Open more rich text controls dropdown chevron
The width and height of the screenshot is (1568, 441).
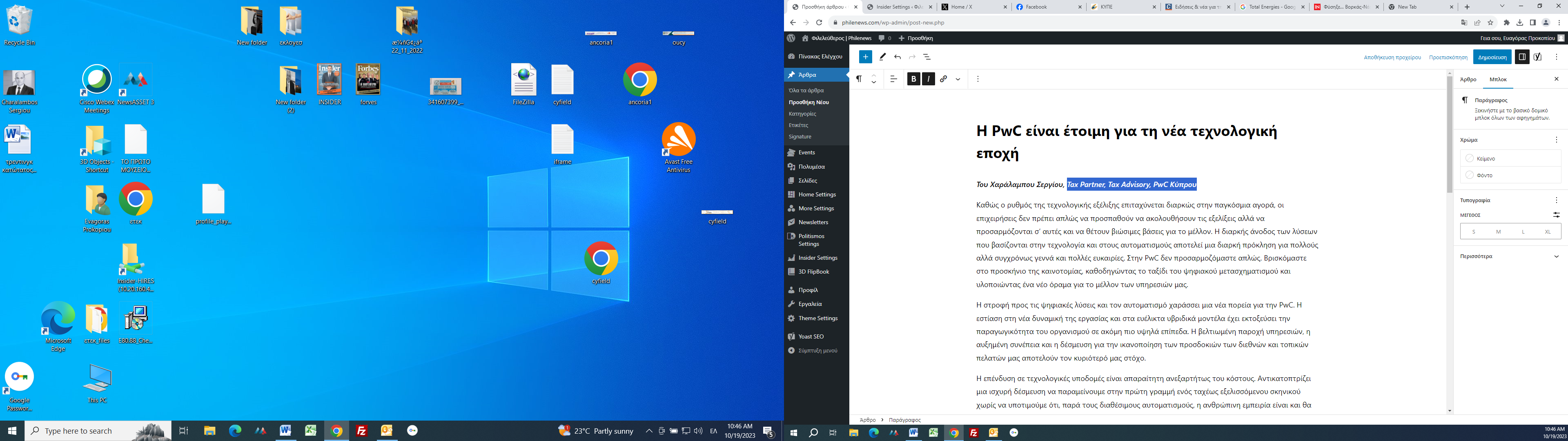[x=958, y=79]
